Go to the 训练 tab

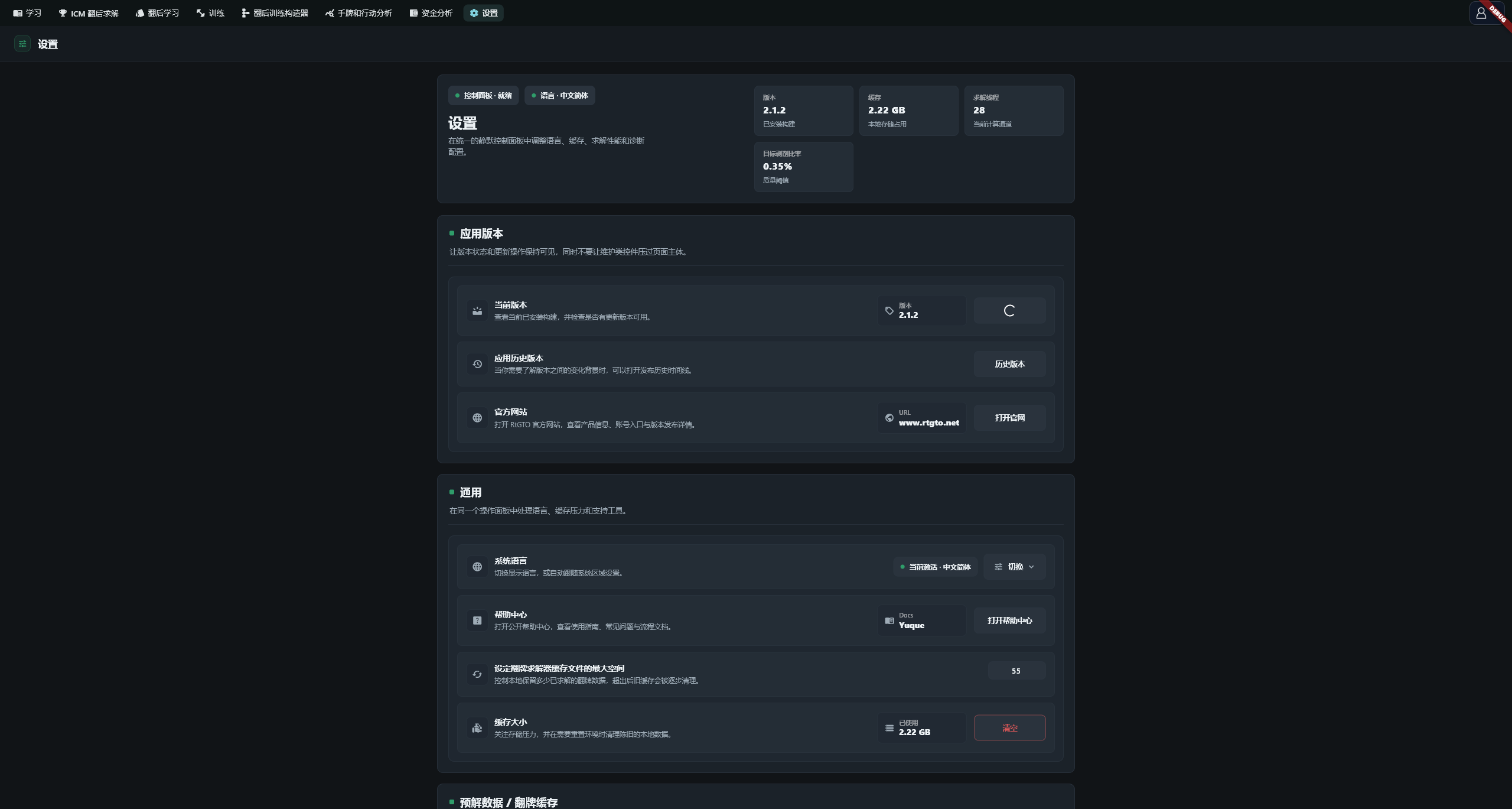coord(210,13)
